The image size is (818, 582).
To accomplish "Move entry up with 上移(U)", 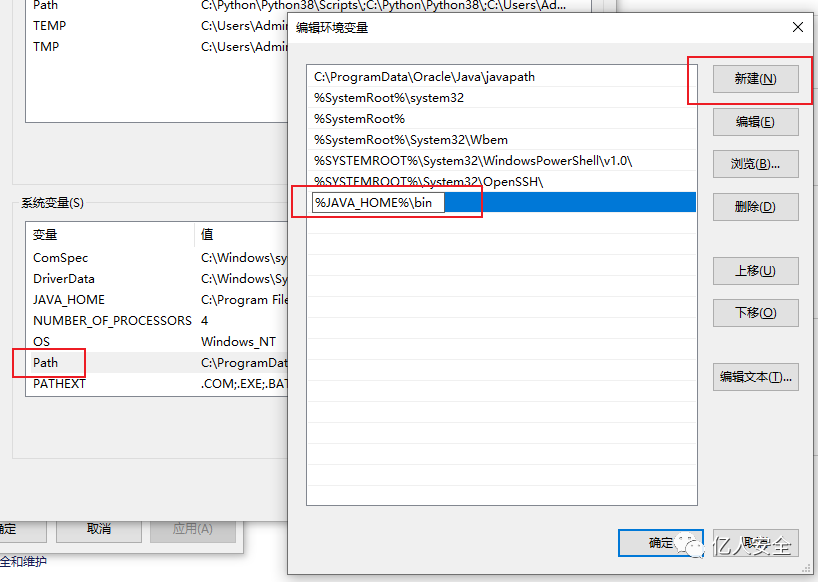I will coord(755,271).
